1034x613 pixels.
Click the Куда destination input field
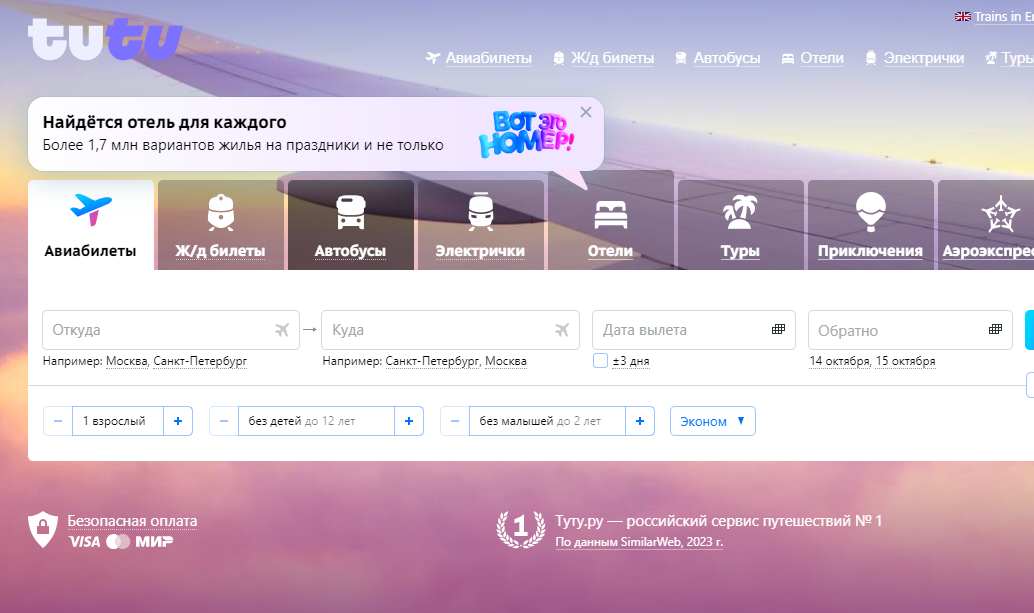pos(440,330)
